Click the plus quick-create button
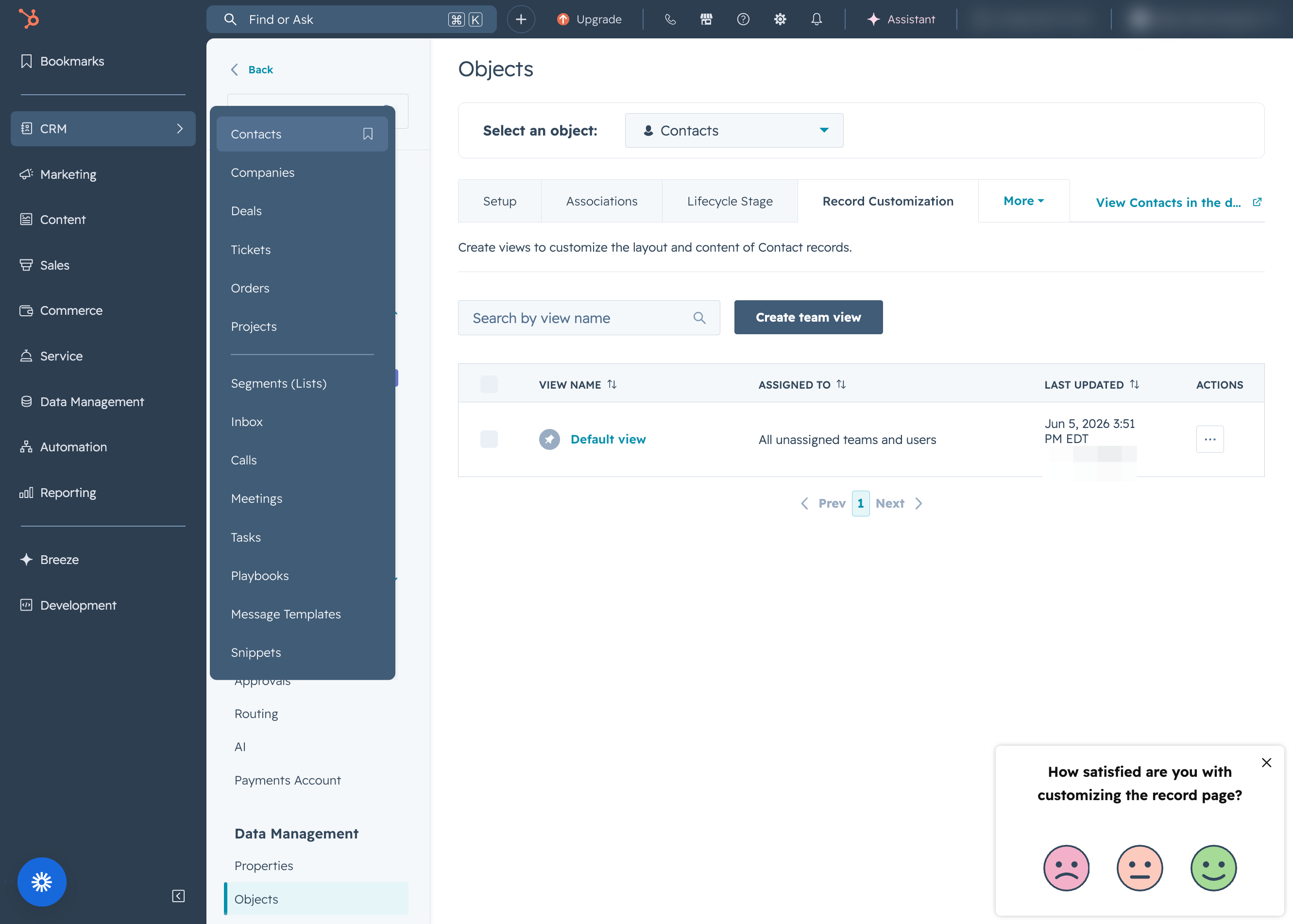The height and width of the screenshot is (924, 1293). tap(521, 19)
